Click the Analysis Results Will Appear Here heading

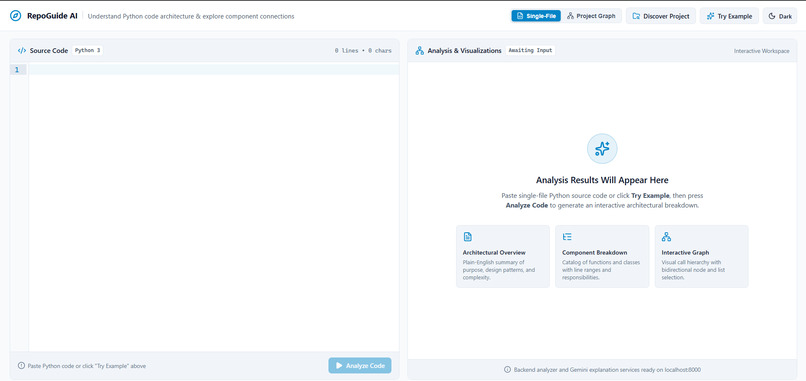tap(602, 180)
